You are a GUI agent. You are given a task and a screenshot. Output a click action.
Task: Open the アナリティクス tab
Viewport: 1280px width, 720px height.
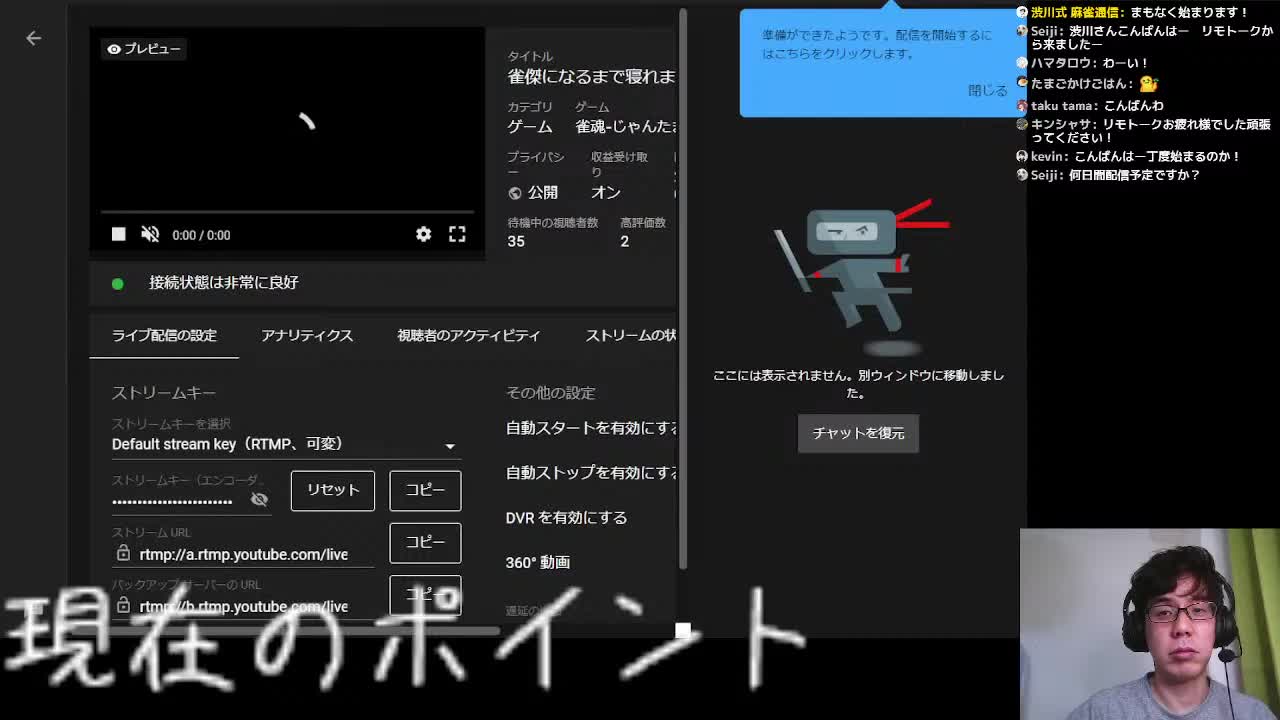click(307, 335)
